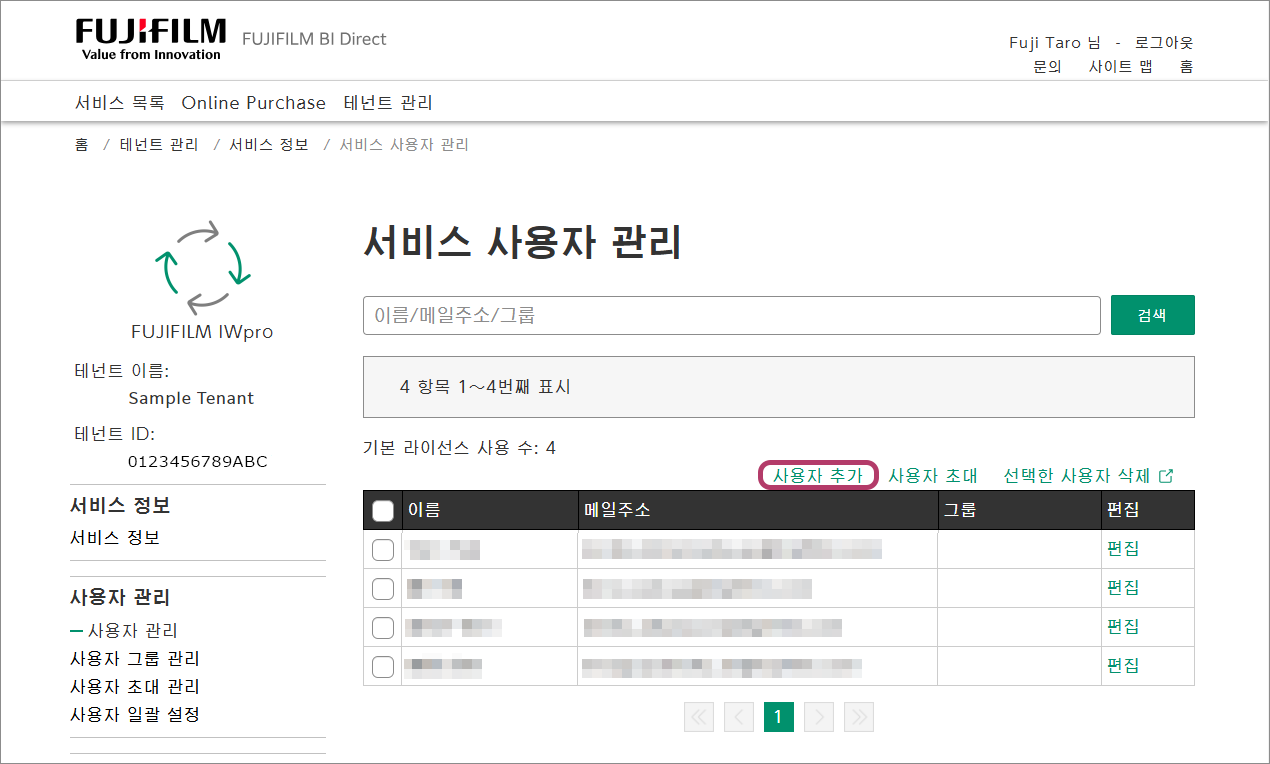1270x764 pixels.
Task: Click 편집 for the second user row
Action: point(1122,588)
